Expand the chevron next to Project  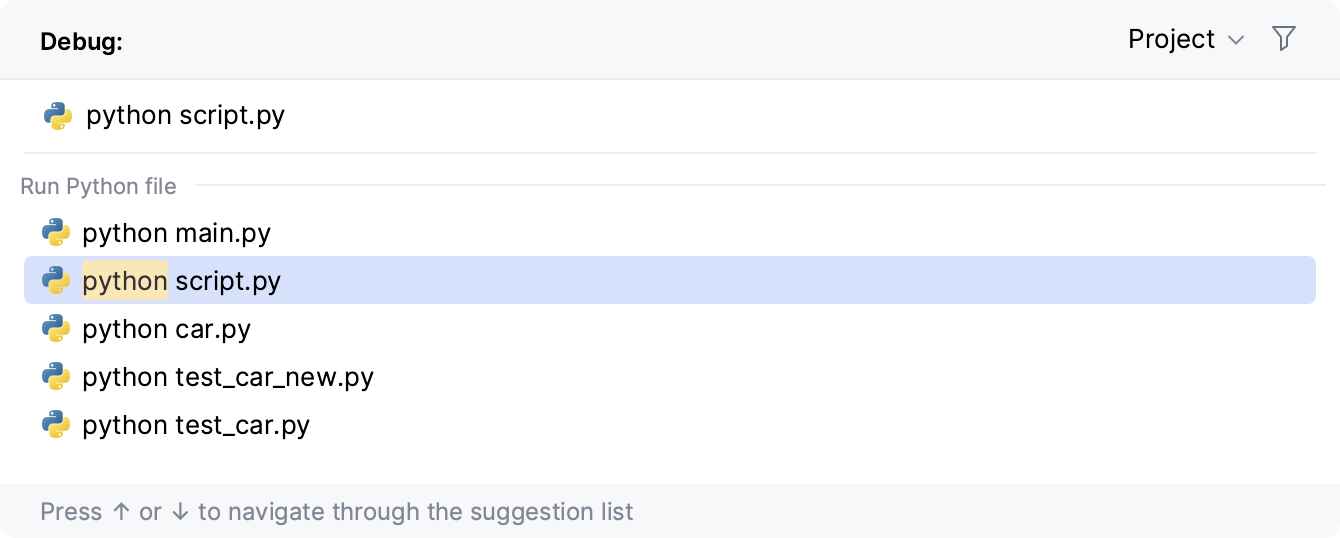point(1236,41)
